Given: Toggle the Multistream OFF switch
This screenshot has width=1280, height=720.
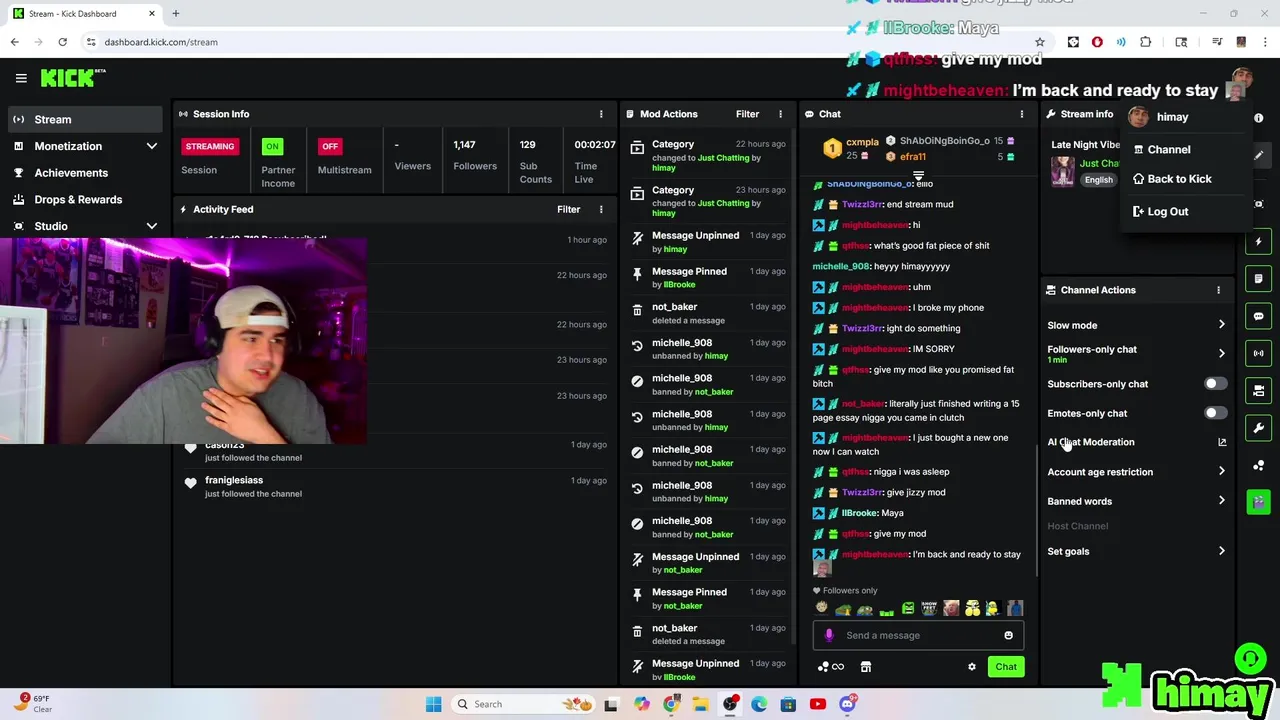Looking at the screenshot, I should 330,146.
